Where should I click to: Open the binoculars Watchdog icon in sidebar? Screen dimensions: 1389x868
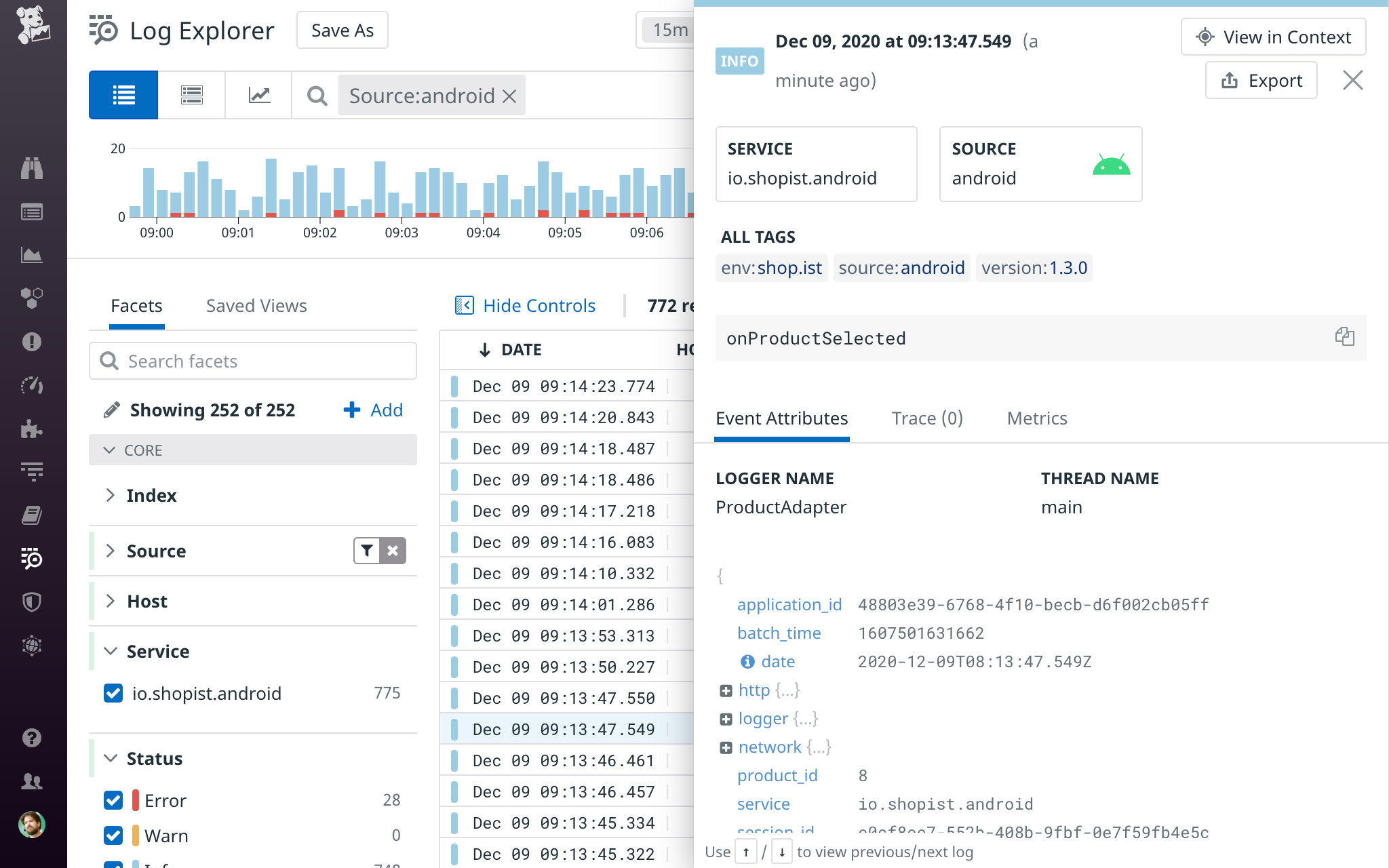tap(32, 168)
